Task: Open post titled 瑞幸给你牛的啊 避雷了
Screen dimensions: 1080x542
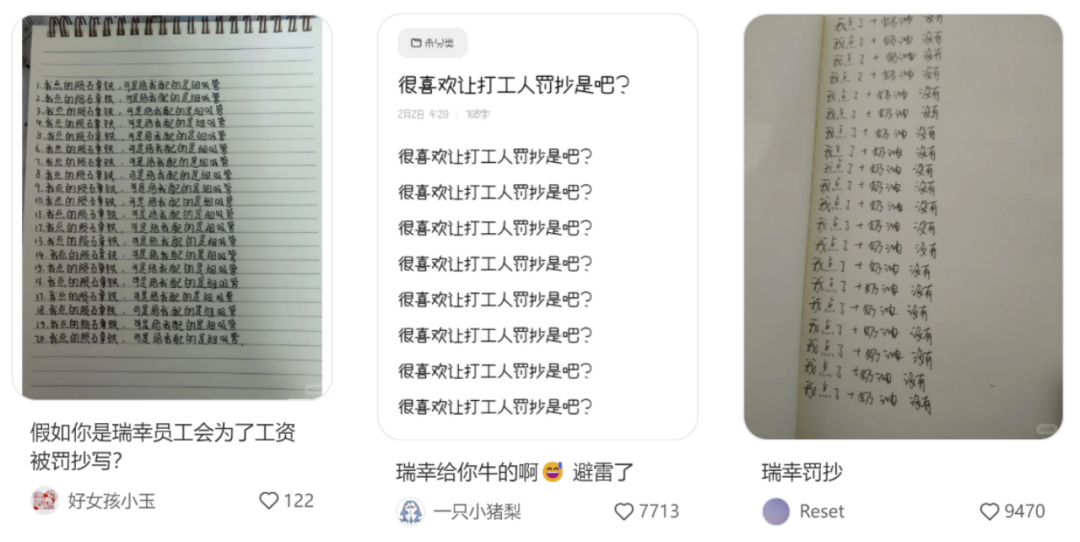Action: tap(515, 472)
